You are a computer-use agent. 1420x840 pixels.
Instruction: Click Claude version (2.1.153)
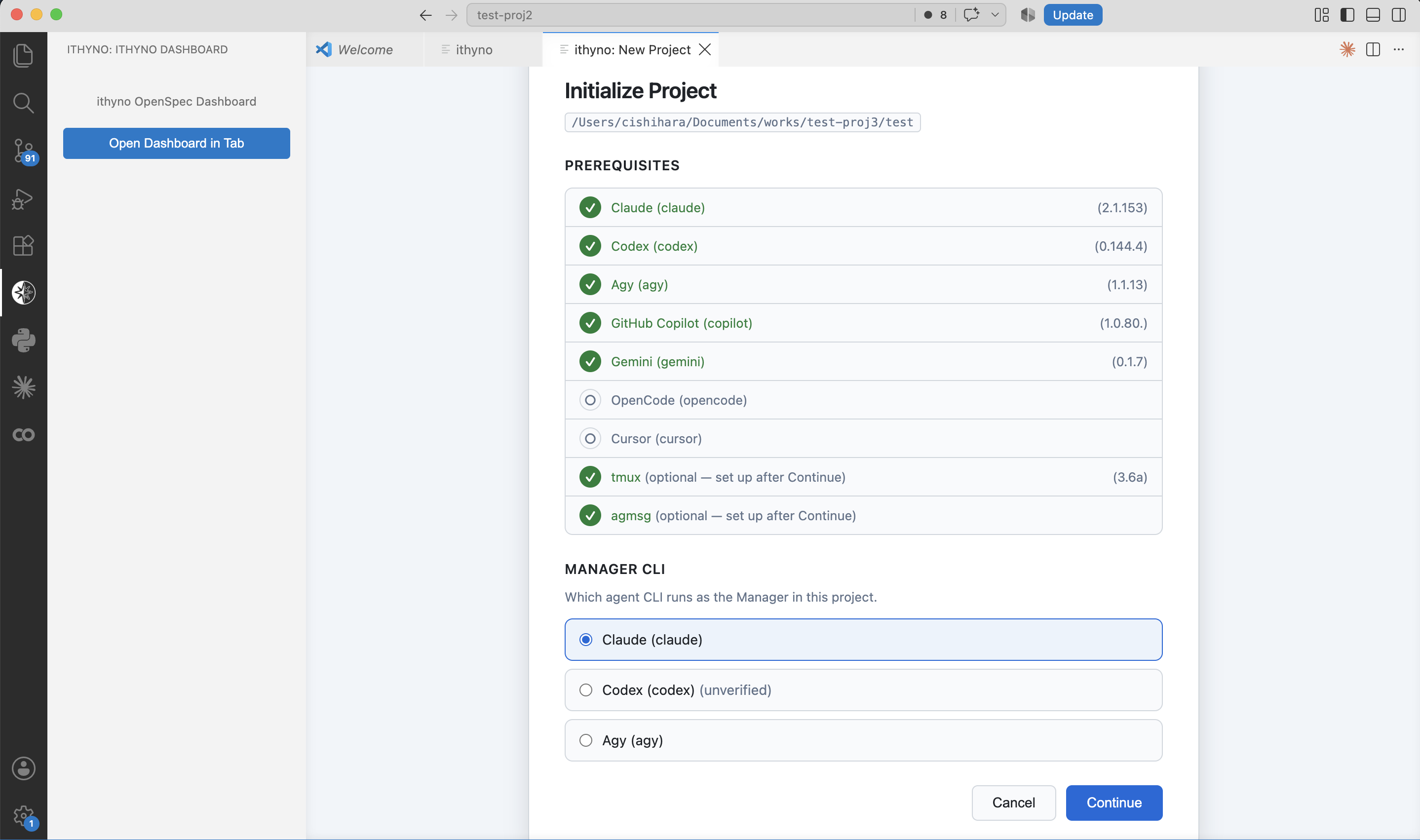click(x=1122, y=208)
